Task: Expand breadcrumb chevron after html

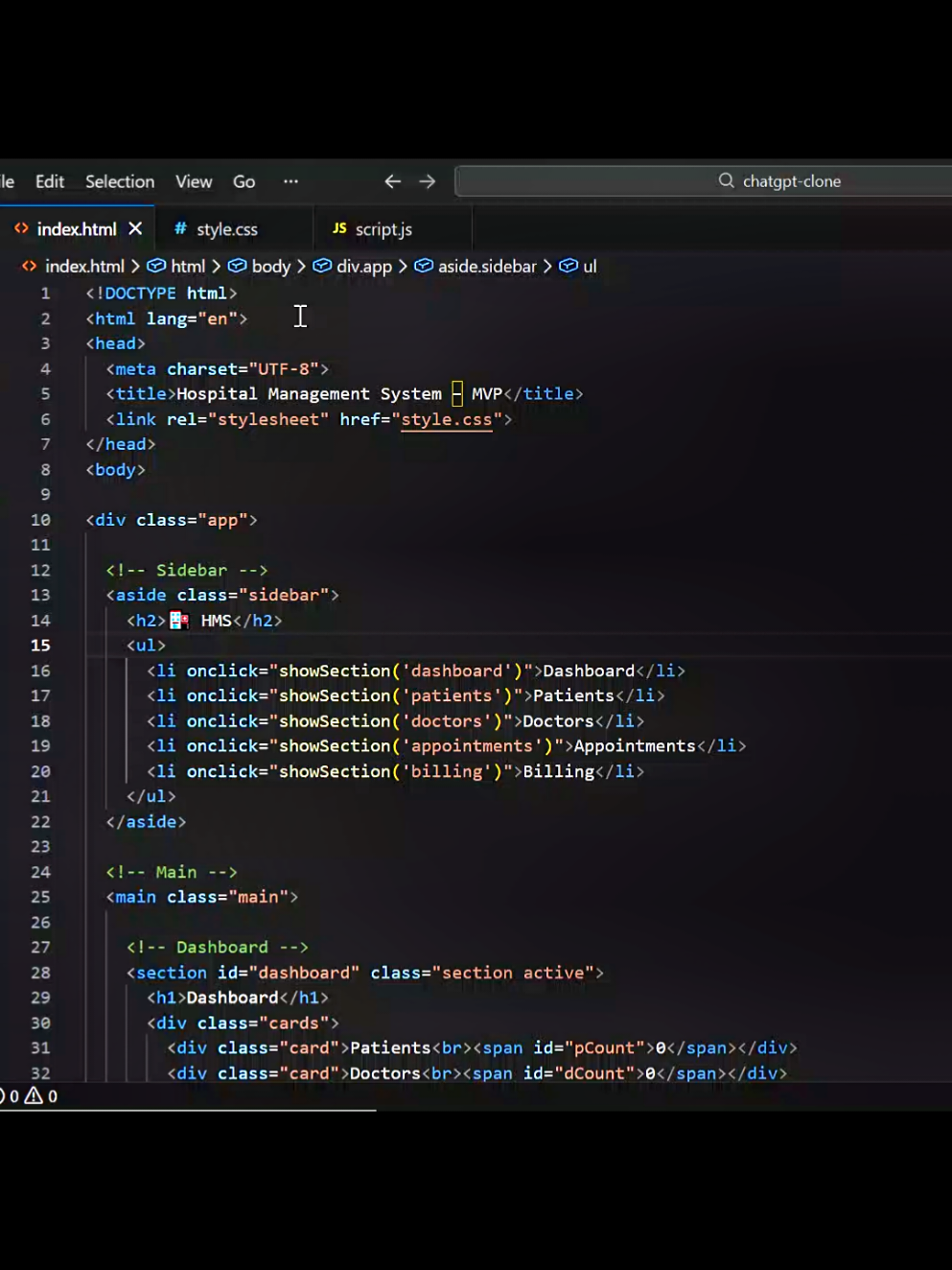Action: (216, 267)
